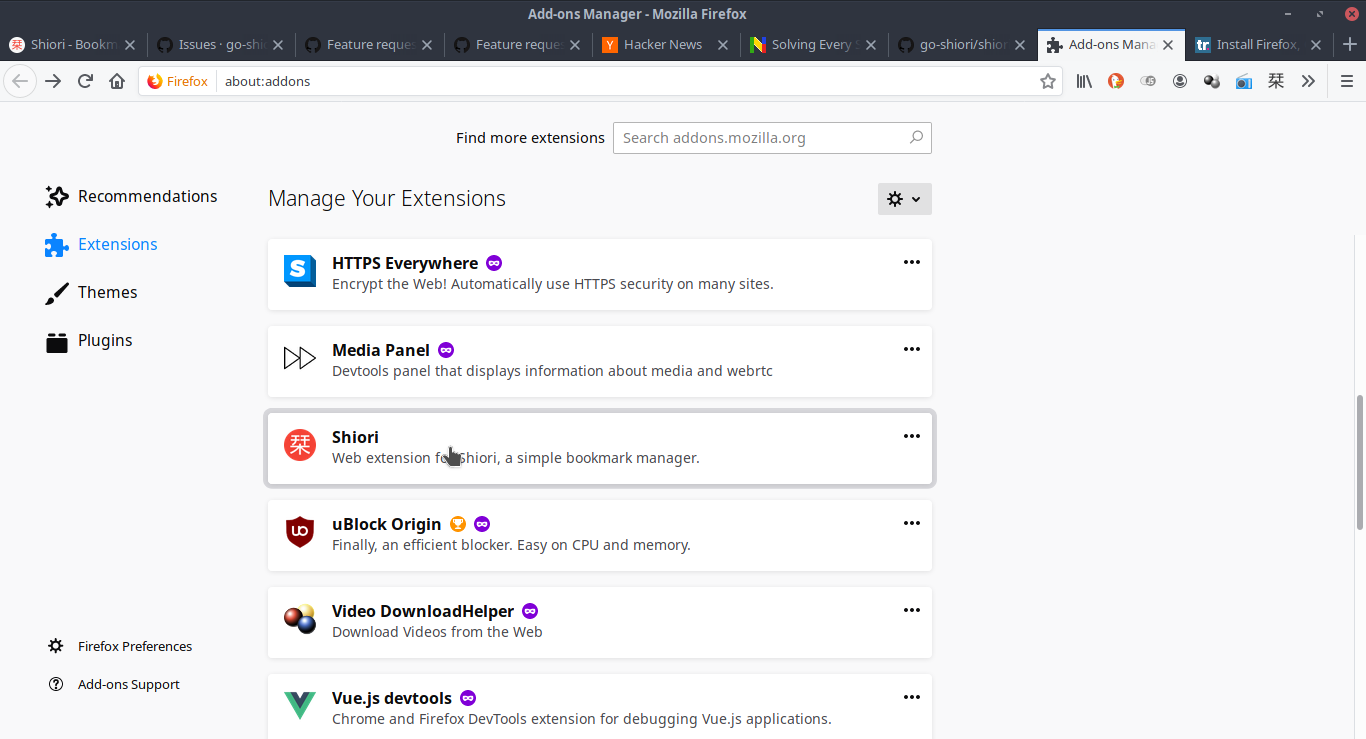This screenshot has width=1366, height=739.
Task: Open the Firefox account icon
Action: pyautogui.click(x=1180, y=81)
